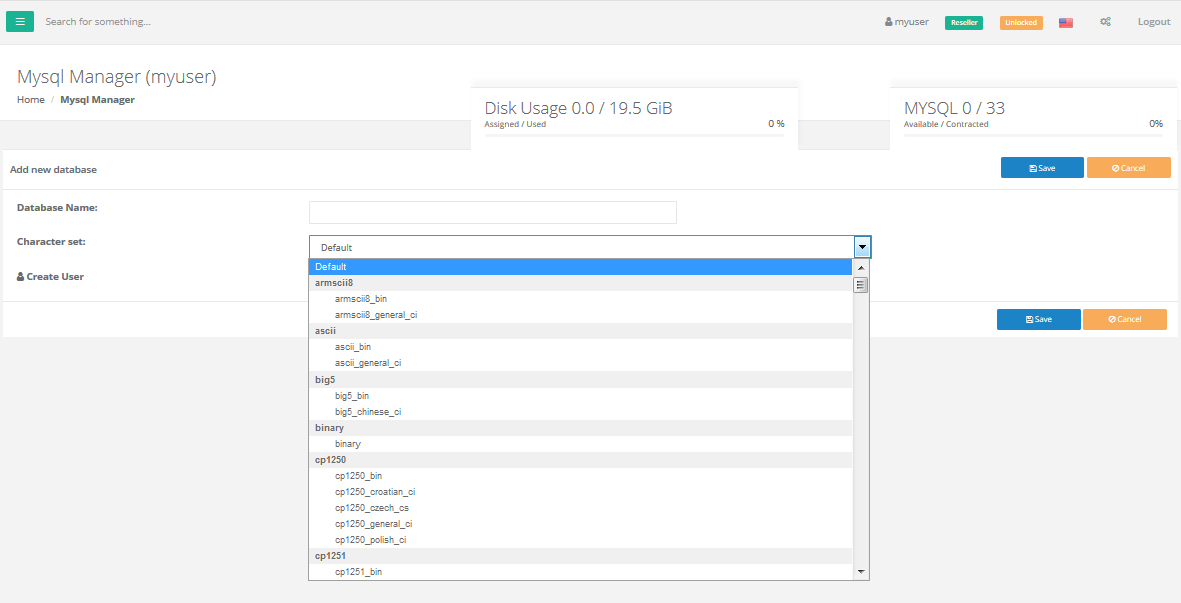The width and height of the screenshot is (1181, 603).
Task: Click the dropdown list scrollbar thumb
Action: (861, 285)
